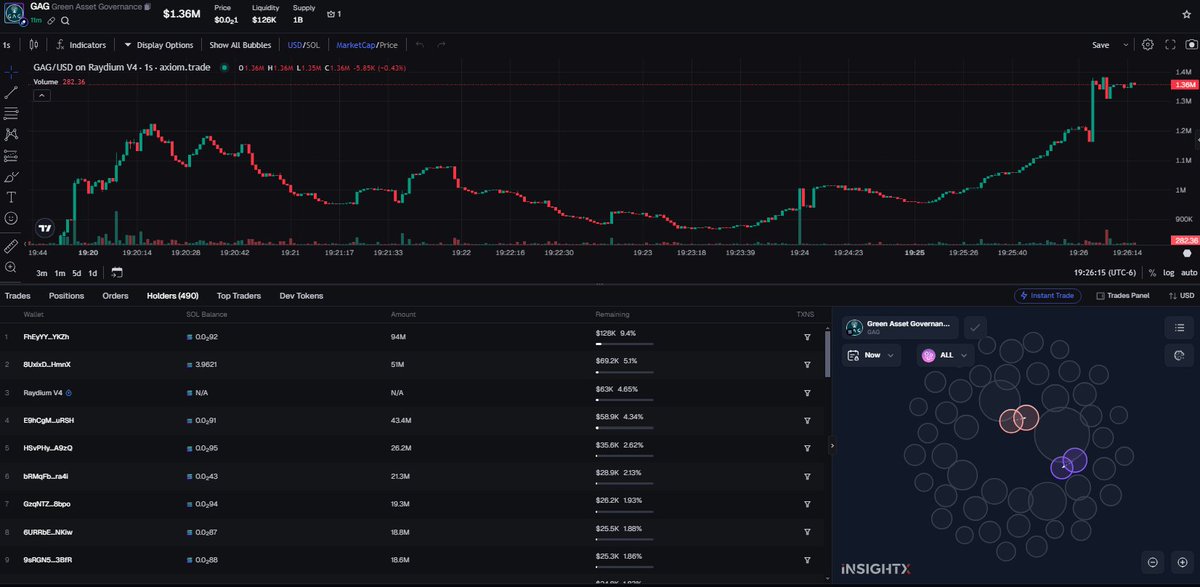Filter transactions for wallet 9sRGN5...3BfR
The height and width of the screenshot is (587, 1200).
[807, 559]
